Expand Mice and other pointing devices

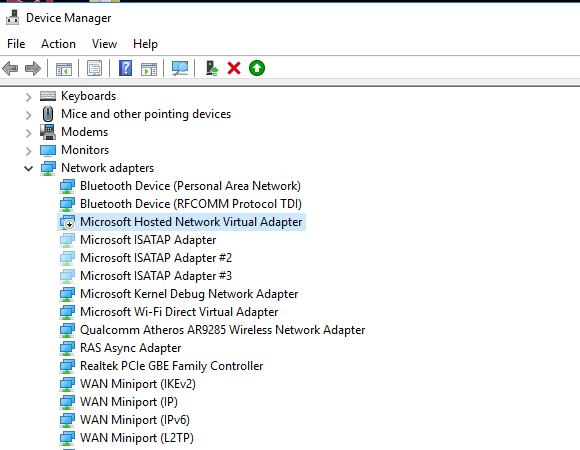pyautogui.click(x=28, y=115)
